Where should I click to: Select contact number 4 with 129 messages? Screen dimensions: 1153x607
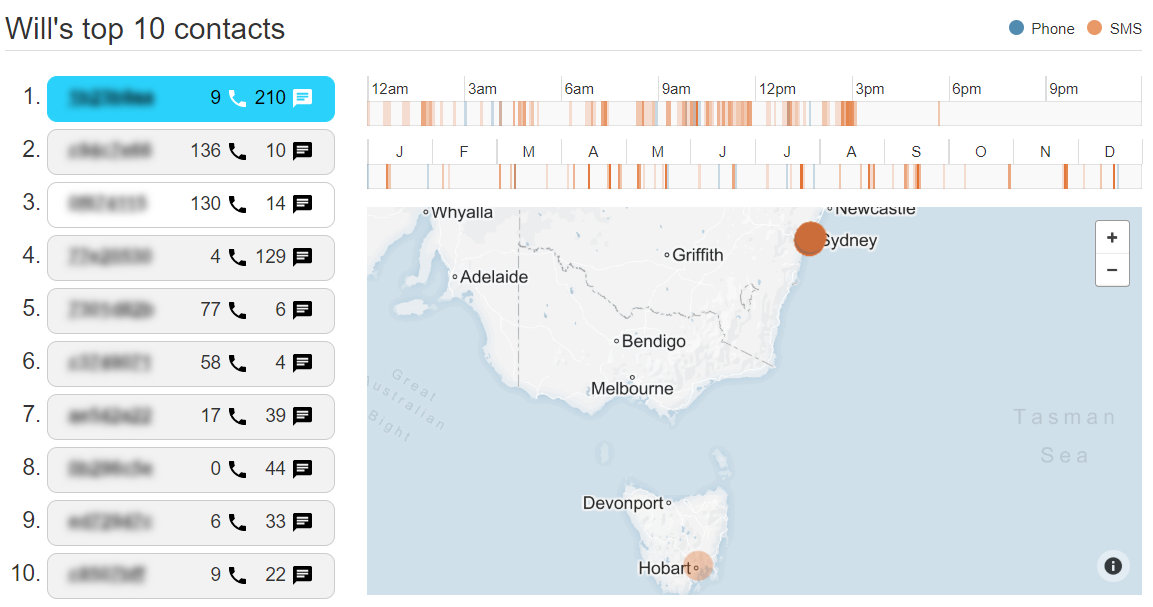click(190, 258)
